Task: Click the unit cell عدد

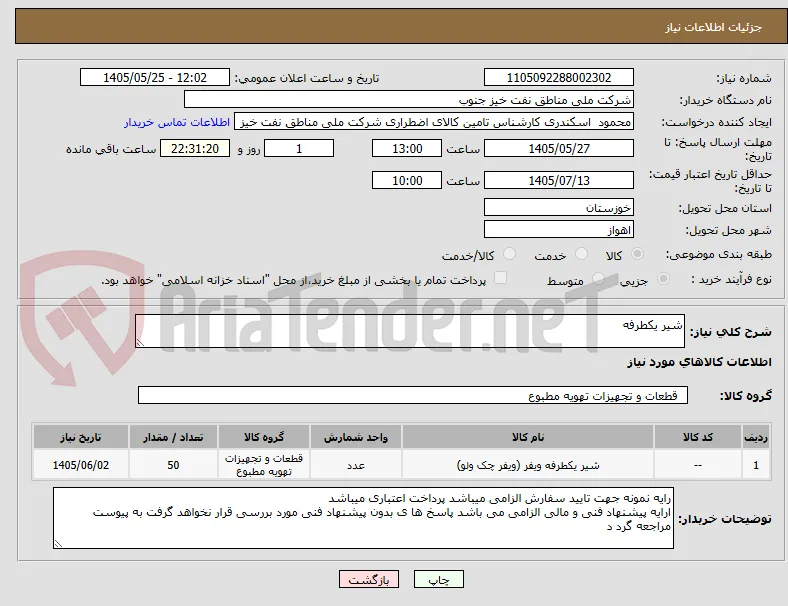Action: (x=356, y=465)
